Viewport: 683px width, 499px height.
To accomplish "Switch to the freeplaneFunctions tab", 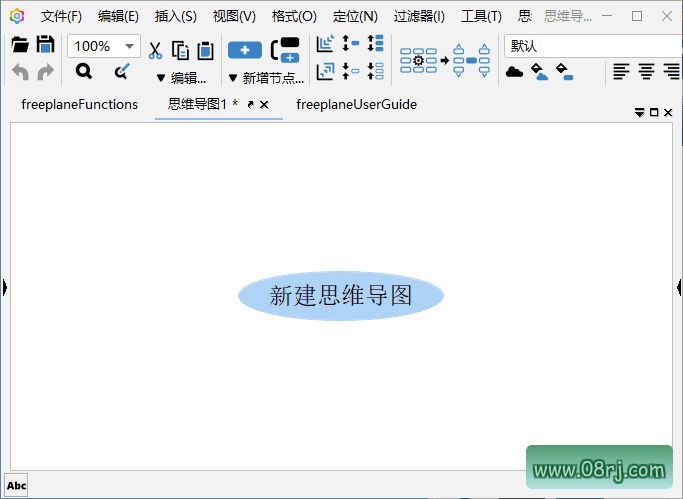I will pos(79,105).
